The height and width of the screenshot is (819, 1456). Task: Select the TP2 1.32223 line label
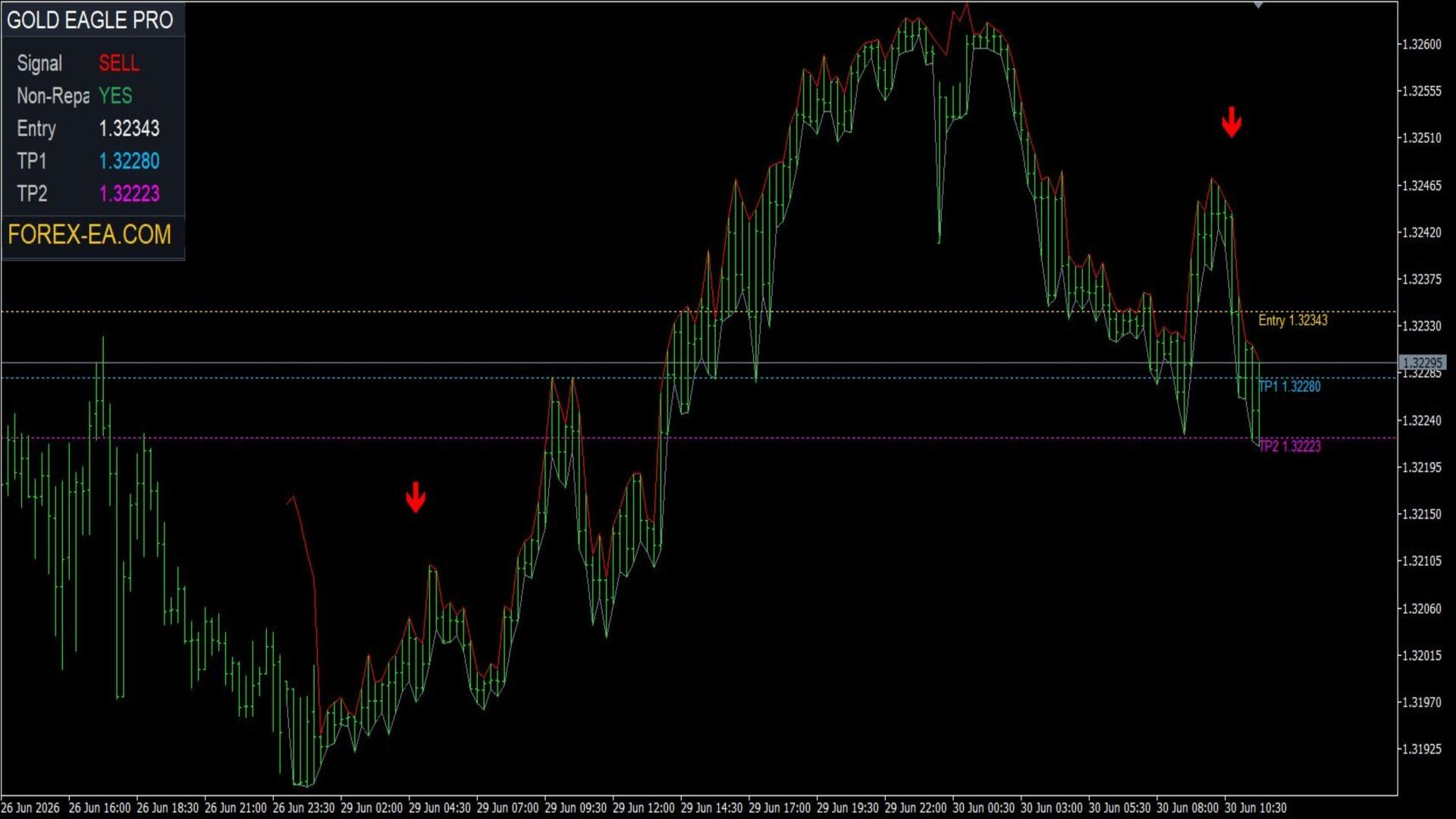click(x=1289, y=446)
